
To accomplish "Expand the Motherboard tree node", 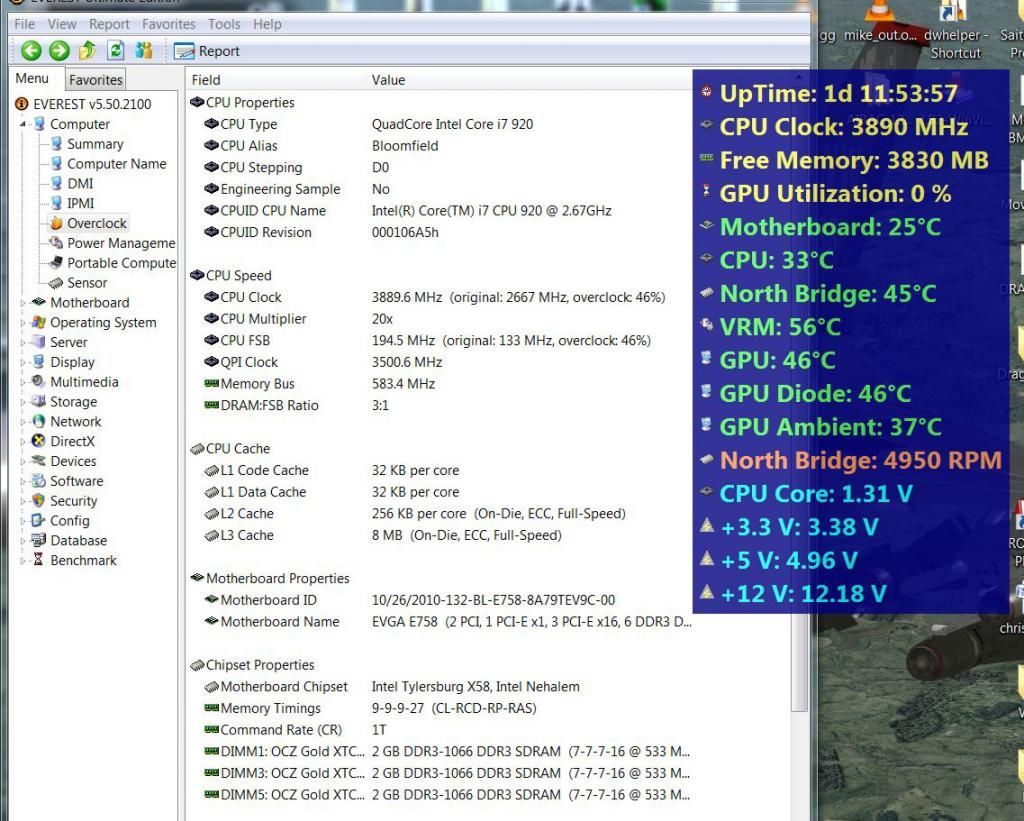I will point(22,303).
